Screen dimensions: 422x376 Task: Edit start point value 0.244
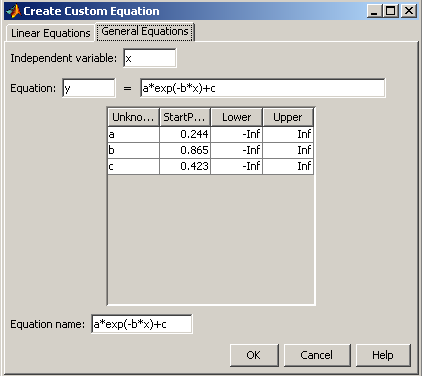tap(185, 134)
